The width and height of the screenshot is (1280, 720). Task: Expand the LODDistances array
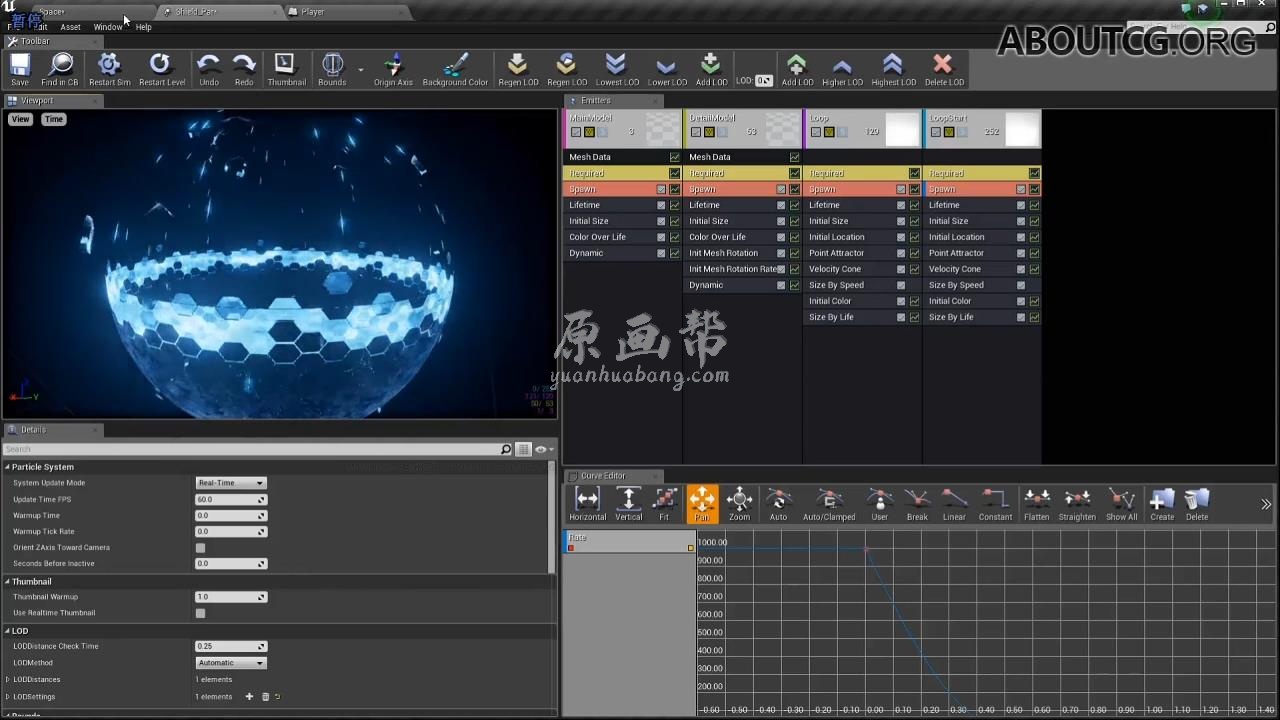(x=8, y=680)
